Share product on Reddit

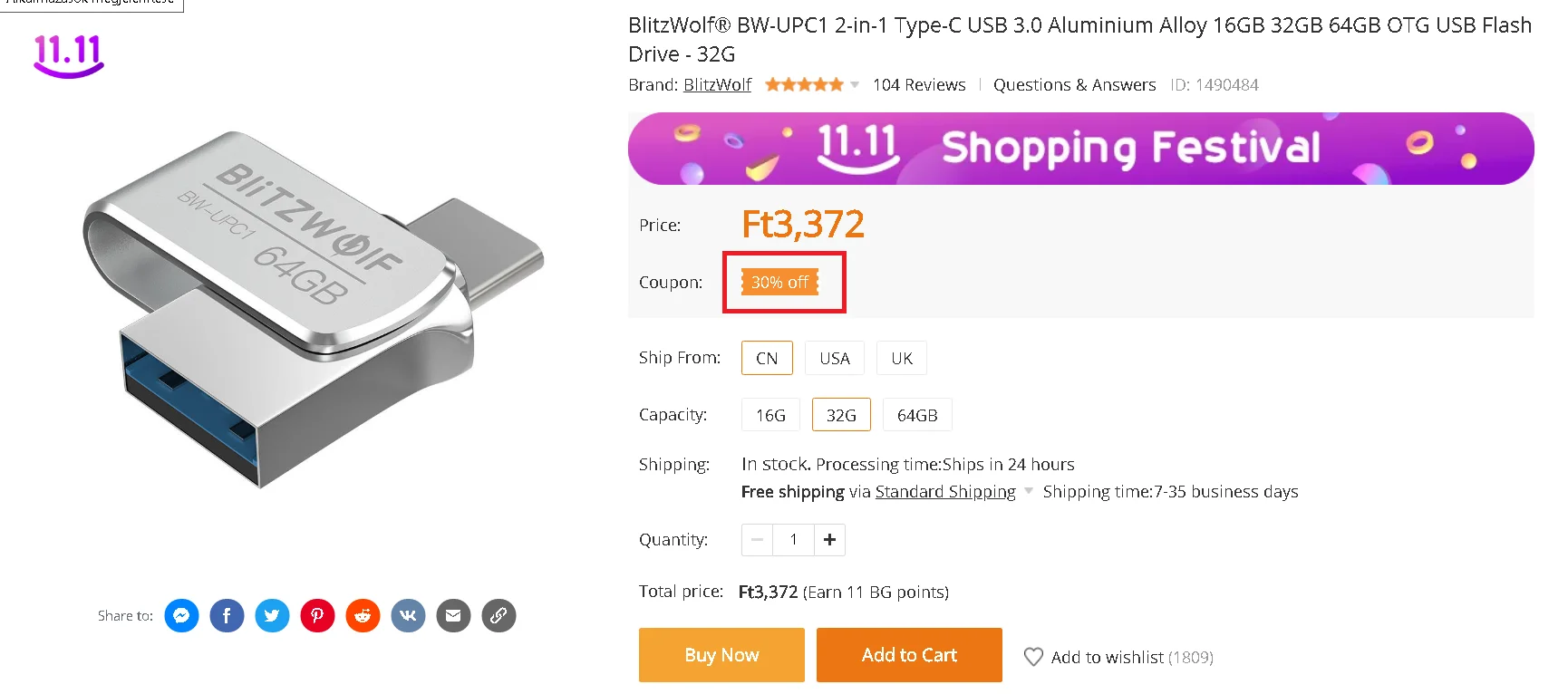click(x=363, y=616)
